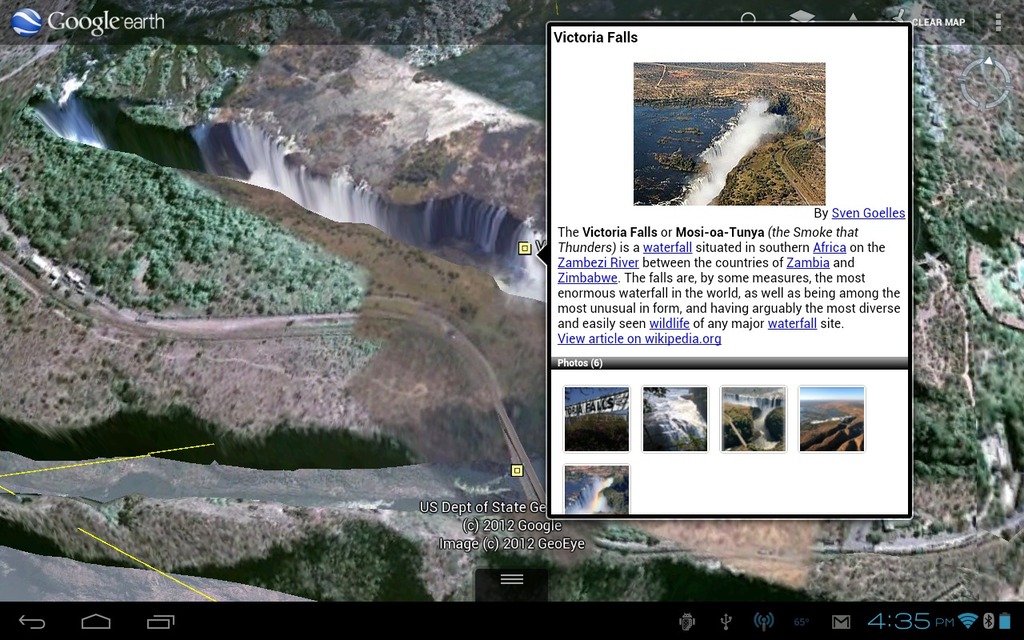
Task: Open the Sven Goelles author link
Action: [868, 213]
